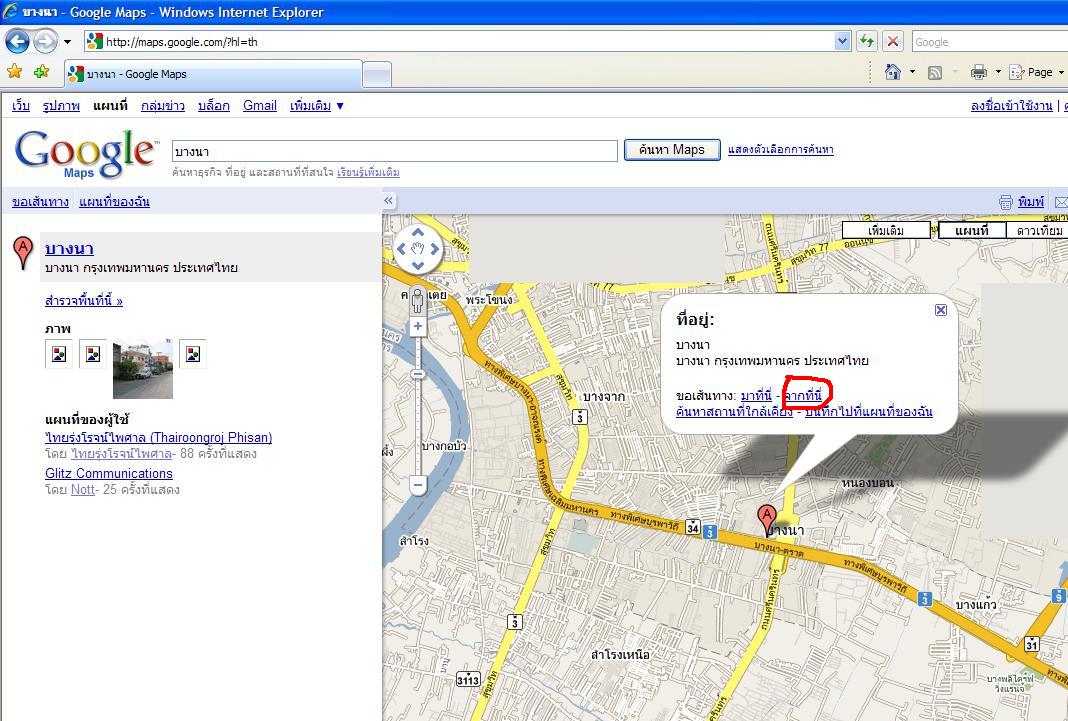Click the Google Maps logo
Screen dimensions: 1068x721
[x=86, y=153]
